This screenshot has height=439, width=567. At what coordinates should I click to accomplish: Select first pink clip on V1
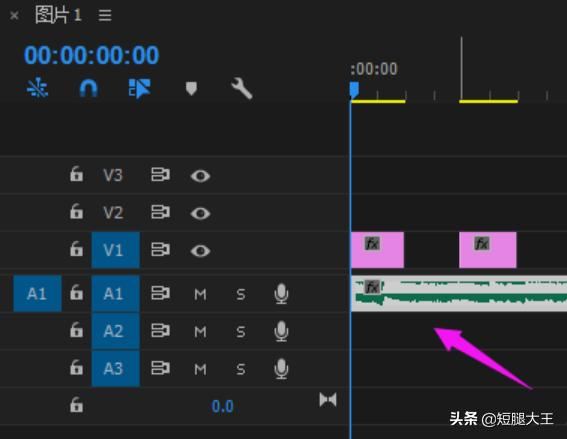pos(378,250)
